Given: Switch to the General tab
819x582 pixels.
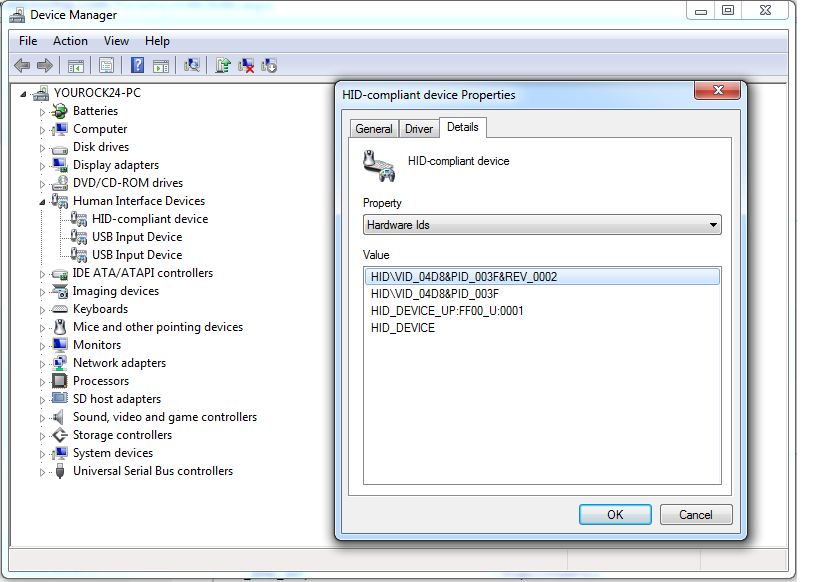Looking at the screenshot, I should tap(374, 129).
